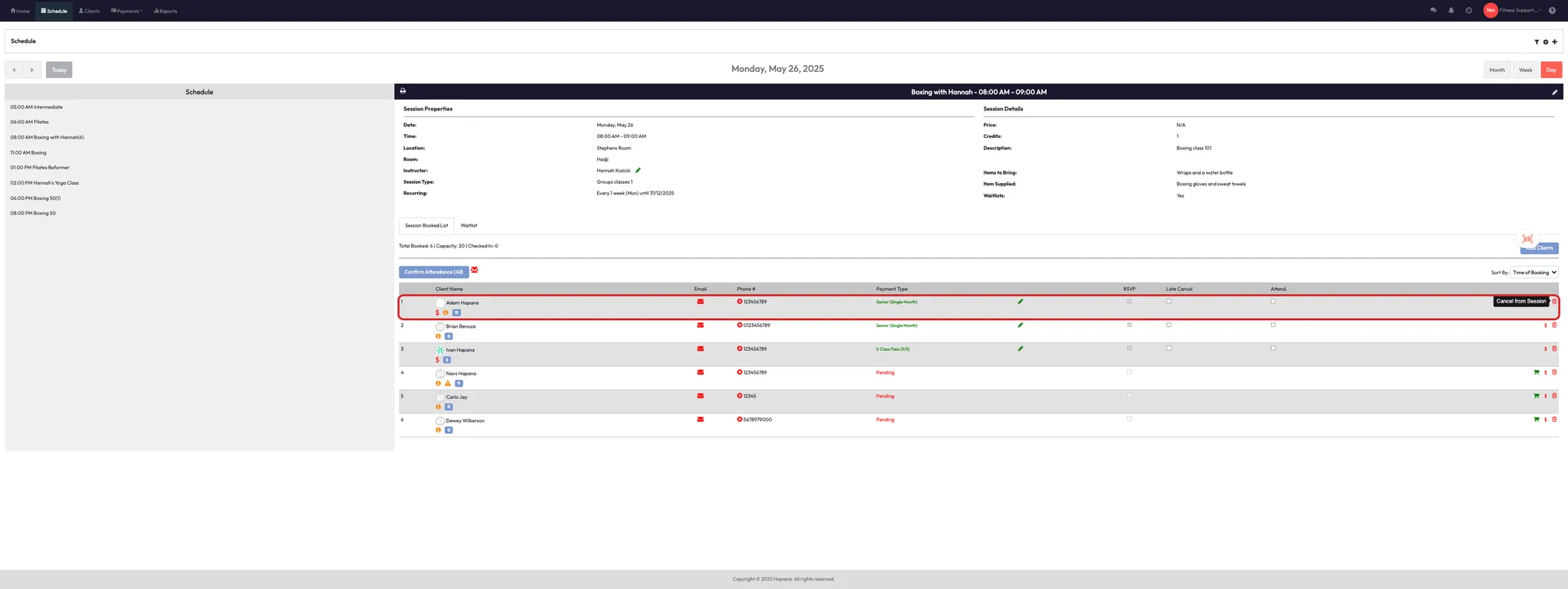The height and width of the screenshot is (589, 1568).
Task: Tick Attend. checkbox for Brian Benoza
Action: (x=1273, y=325)
